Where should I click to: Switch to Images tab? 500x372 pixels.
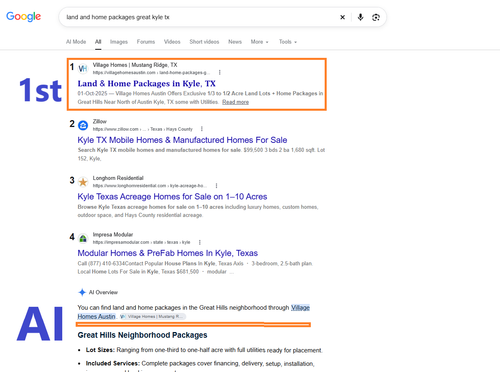[x=119, y=42]
